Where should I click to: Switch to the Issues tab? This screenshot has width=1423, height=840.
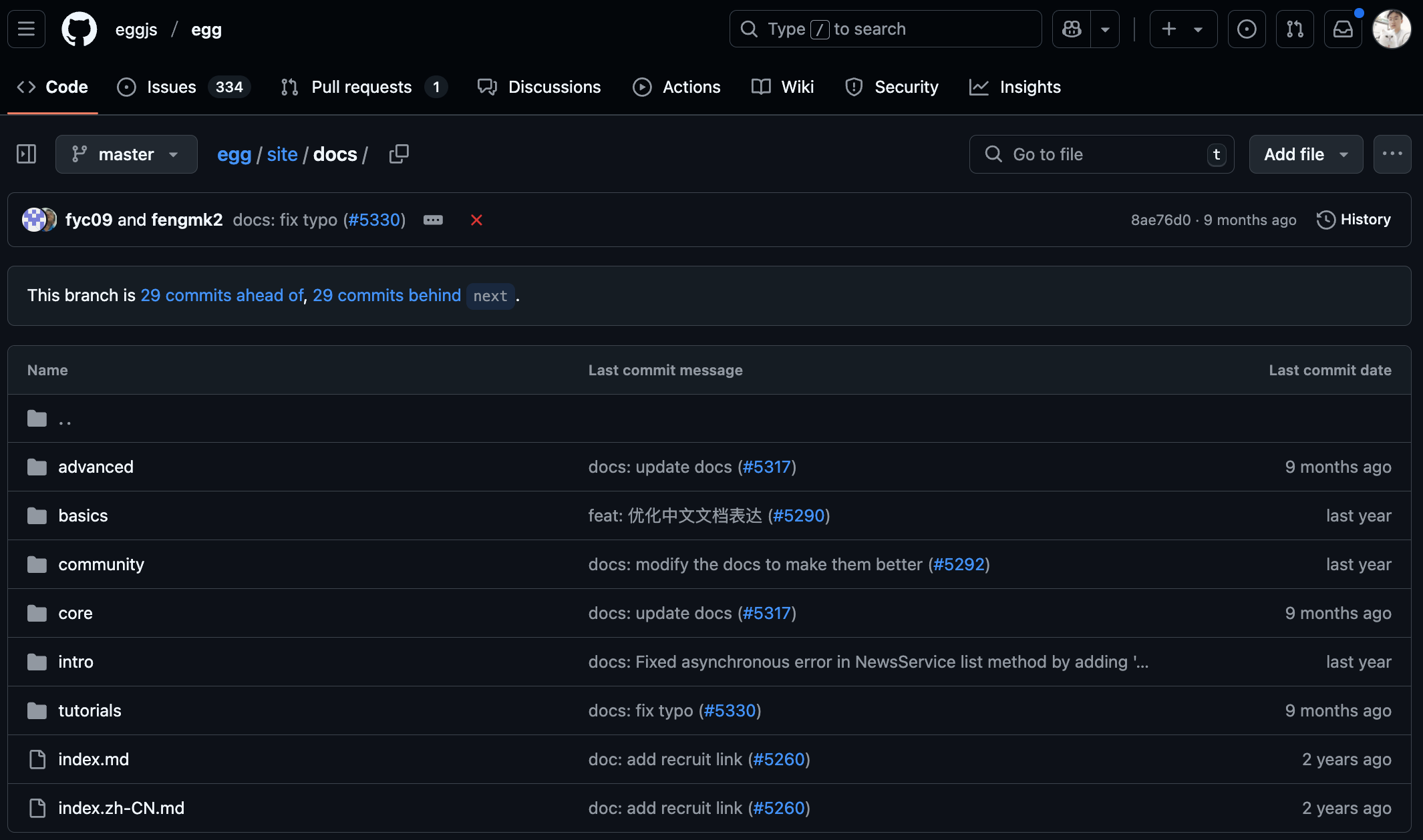coord(184,87)
